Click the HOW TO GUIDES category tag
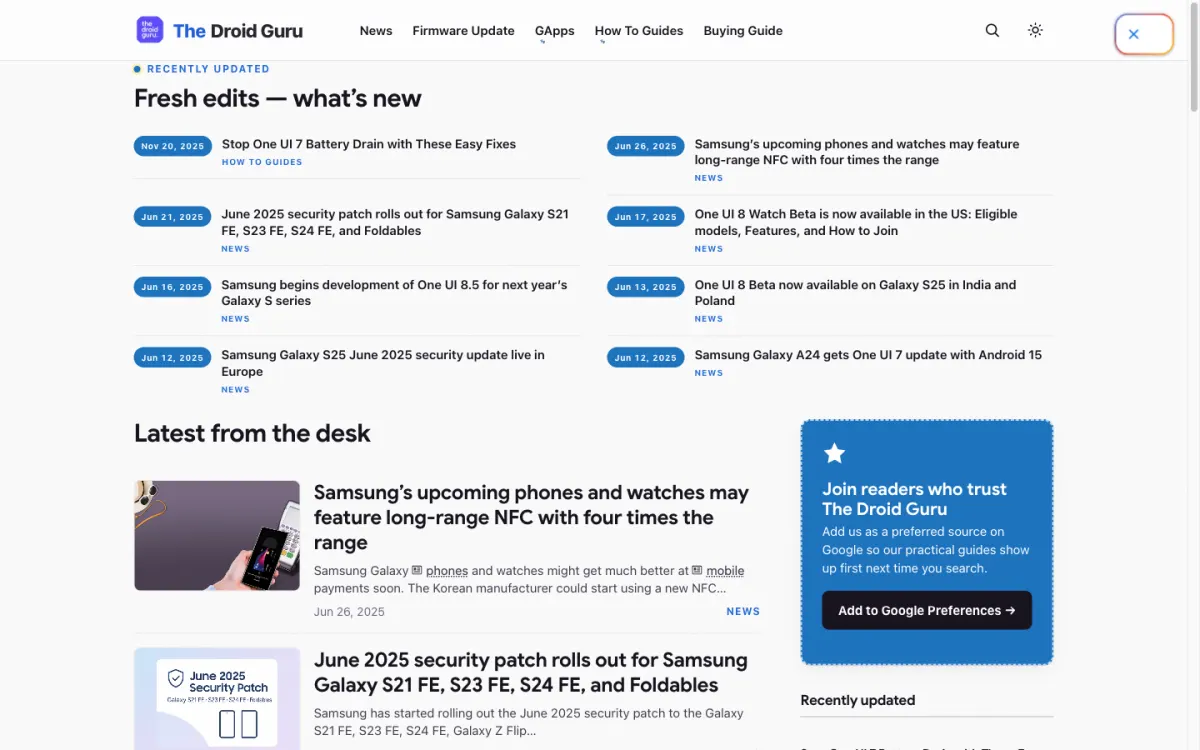Screen dimensions: 1200x750 coord(262,162)
